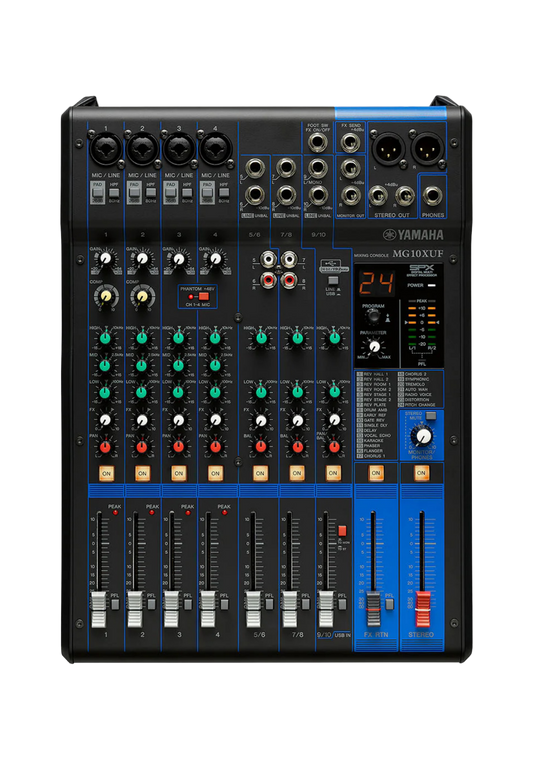Click the PITCH CHANGE effect entry
Screen dimensions: 533x759
(416, 405)
